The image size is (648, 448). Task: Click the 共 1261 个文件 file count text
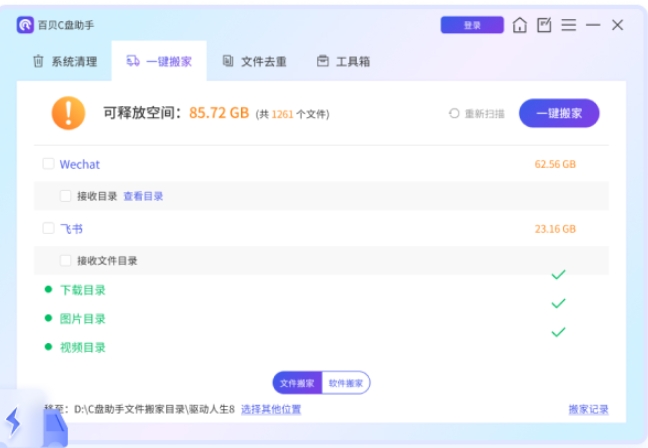point(293,114)
